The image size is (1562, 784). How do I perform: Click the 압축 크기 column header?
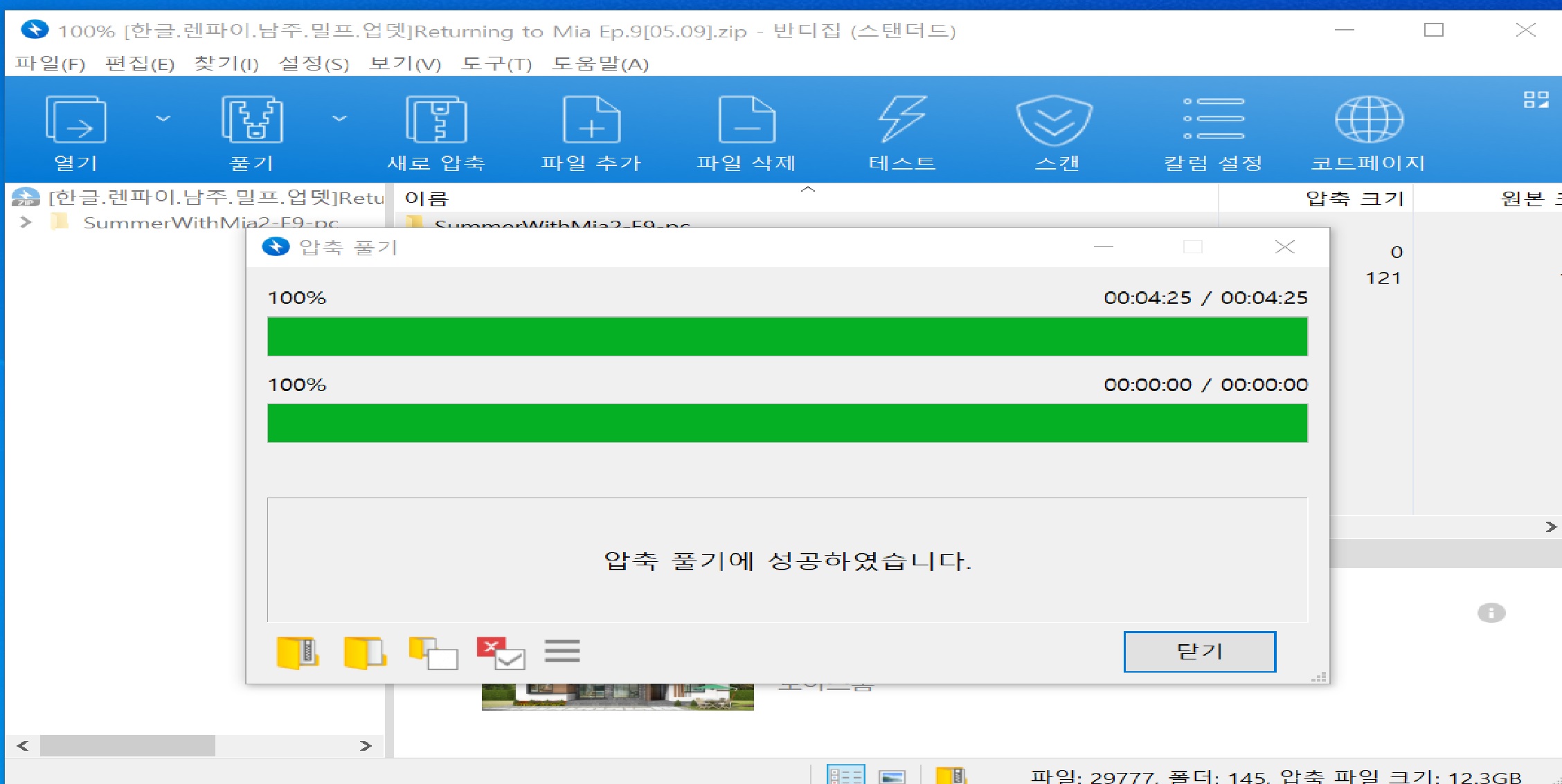pos(1354,199)
